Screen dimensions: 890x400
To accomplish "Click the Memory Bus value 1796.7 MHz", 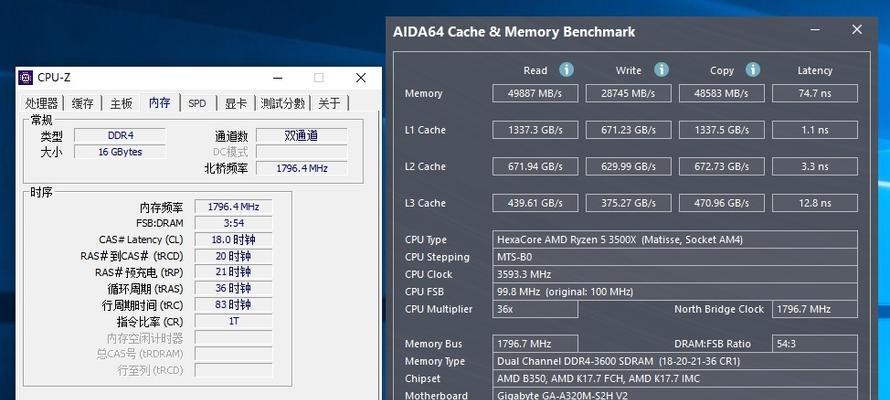I will pyautogui.click(x=535, y=344).
